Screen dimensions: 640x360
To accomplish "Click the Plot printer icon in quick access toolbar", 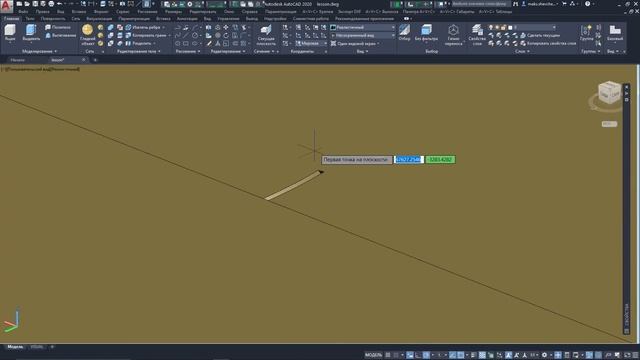I will 51,4.
